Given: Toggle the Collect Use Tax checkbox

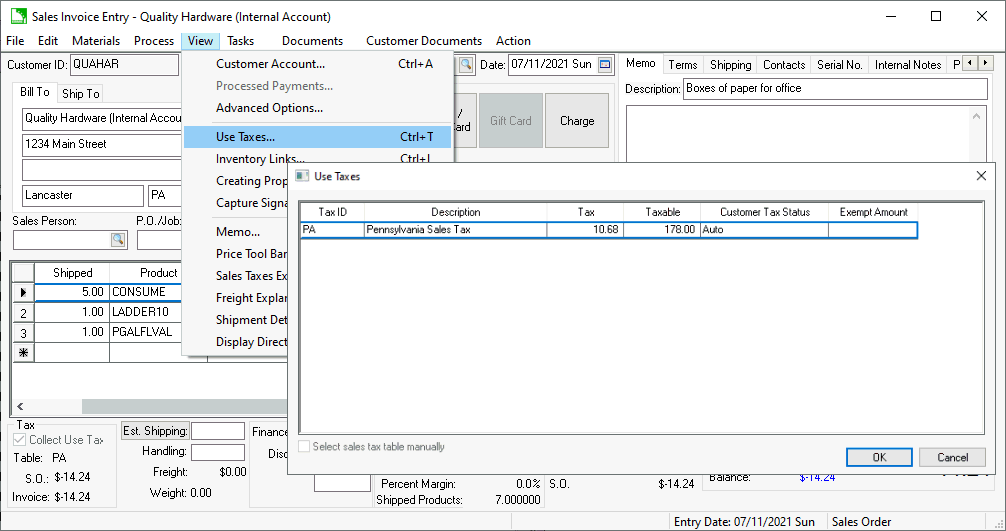Looking at the screenshot, I should pyautogui.click(x=21, y=440).
